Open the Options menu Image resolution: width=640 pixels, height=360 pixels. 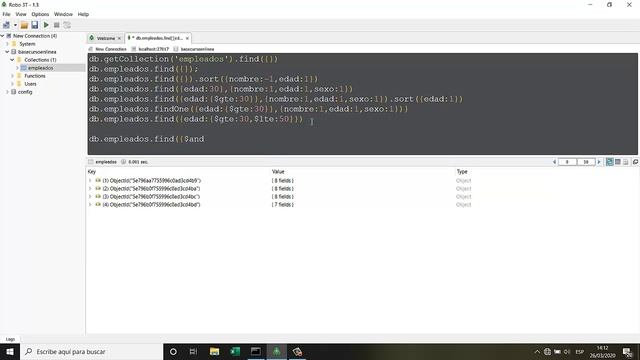point(40,14)
